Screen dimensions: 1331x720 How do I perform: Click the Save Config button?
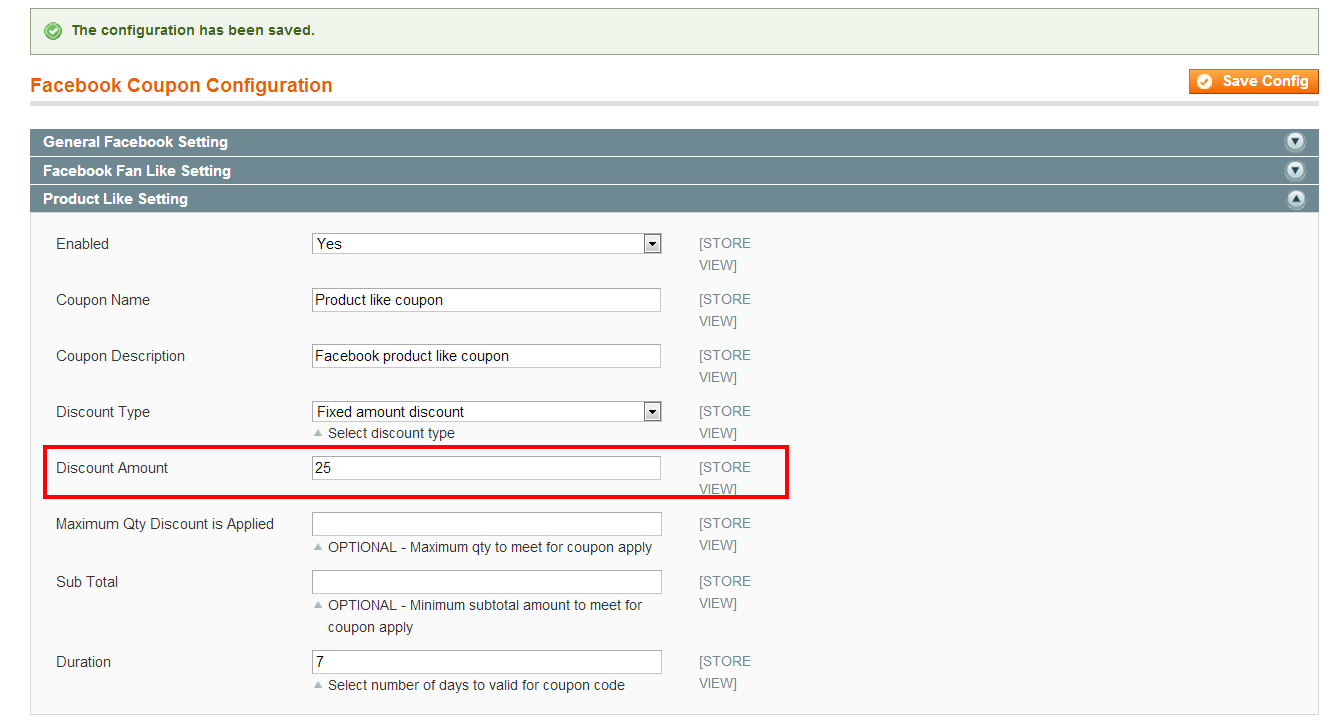click(x=1254, y=81)
